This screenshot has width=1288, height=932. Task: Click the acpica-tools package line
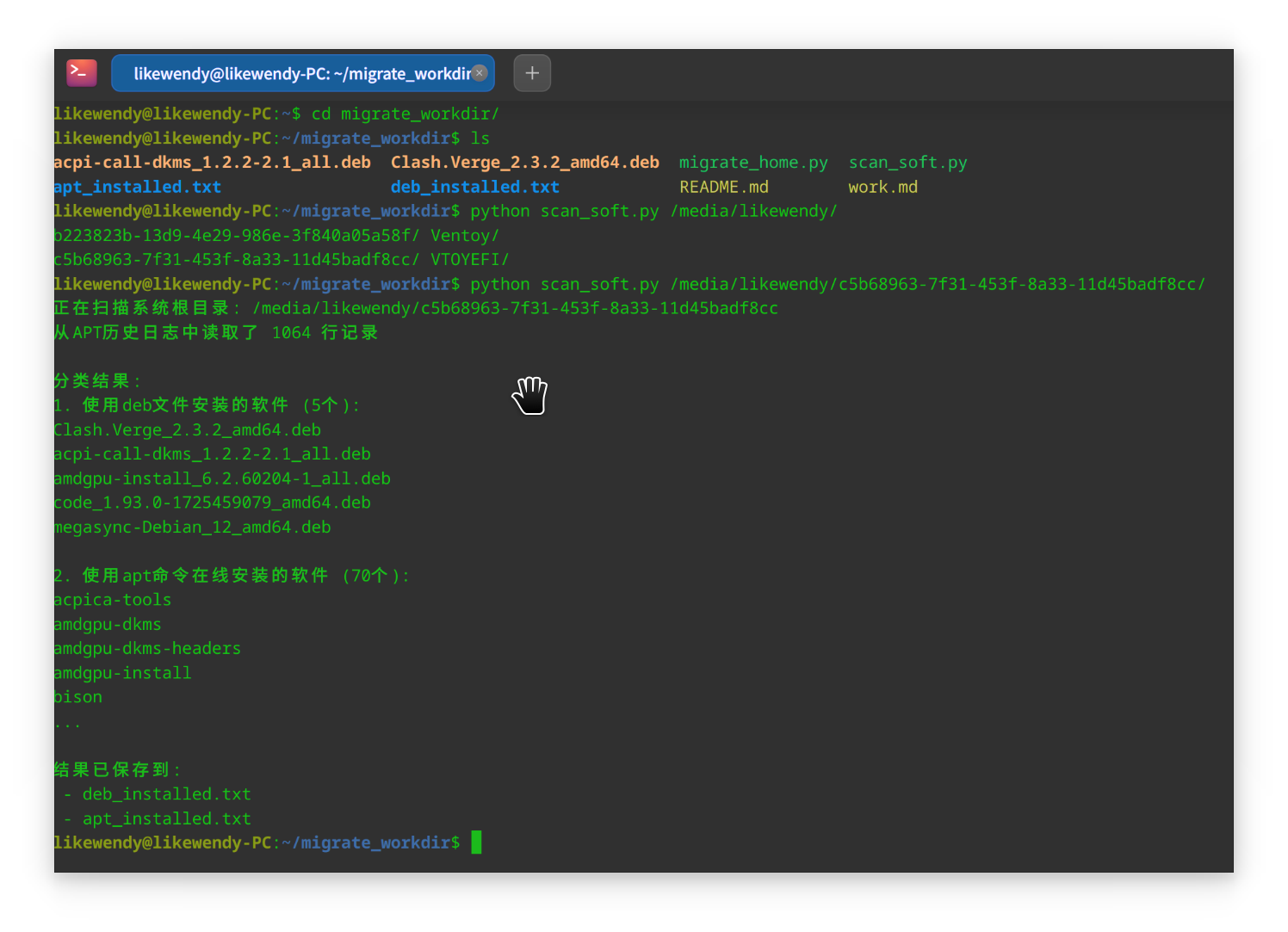click(x=113, y=600)
